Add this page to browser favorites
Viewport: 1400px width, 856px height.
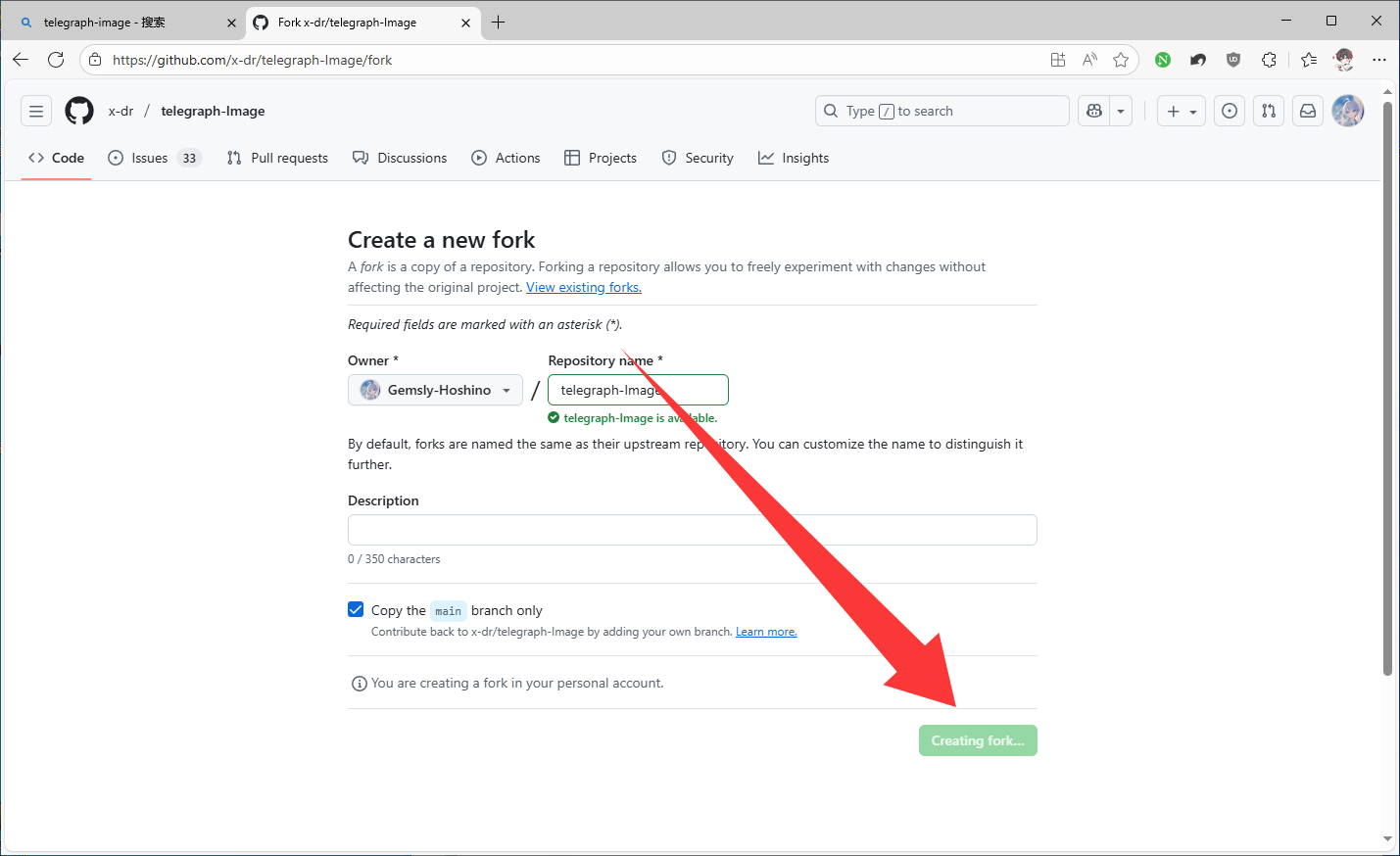(x=1121, y=60)
